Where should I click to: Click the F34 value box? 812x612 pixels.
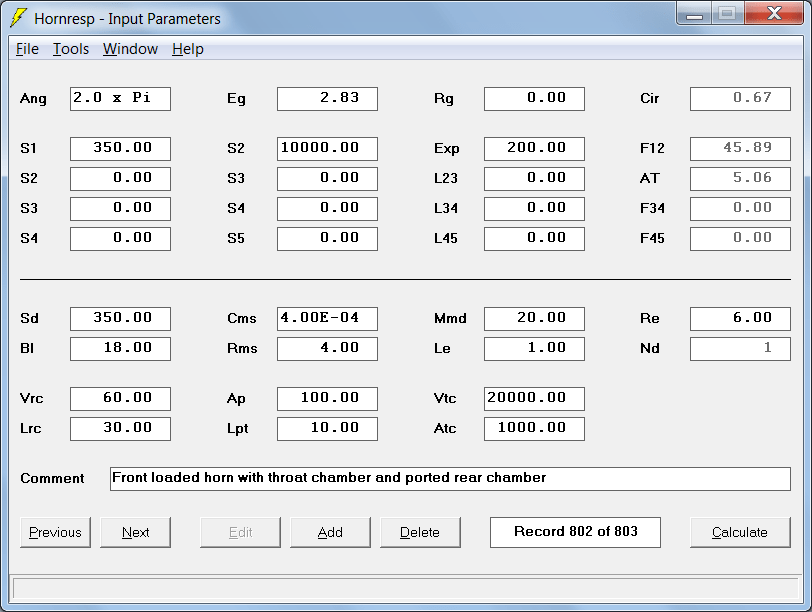(x=741, y=209)
